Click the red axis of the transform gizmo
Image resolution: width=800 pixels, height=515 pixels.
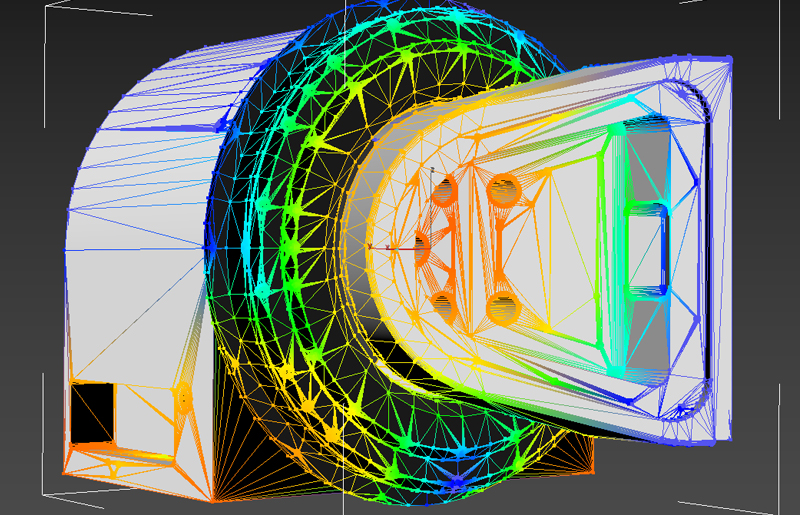[x=399, y=249]
